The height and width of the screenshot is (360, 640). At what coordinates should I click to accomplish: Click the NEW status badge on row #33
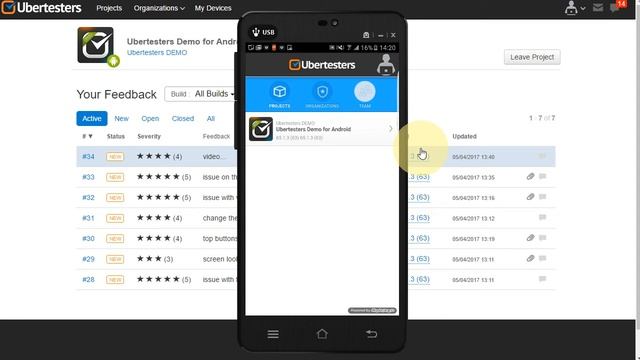[x=115, y=177]
